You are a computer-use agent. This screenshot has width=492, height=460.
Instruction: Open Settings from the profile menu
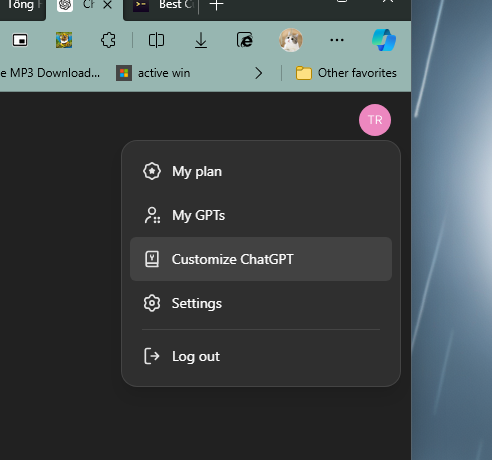point(261,303)
